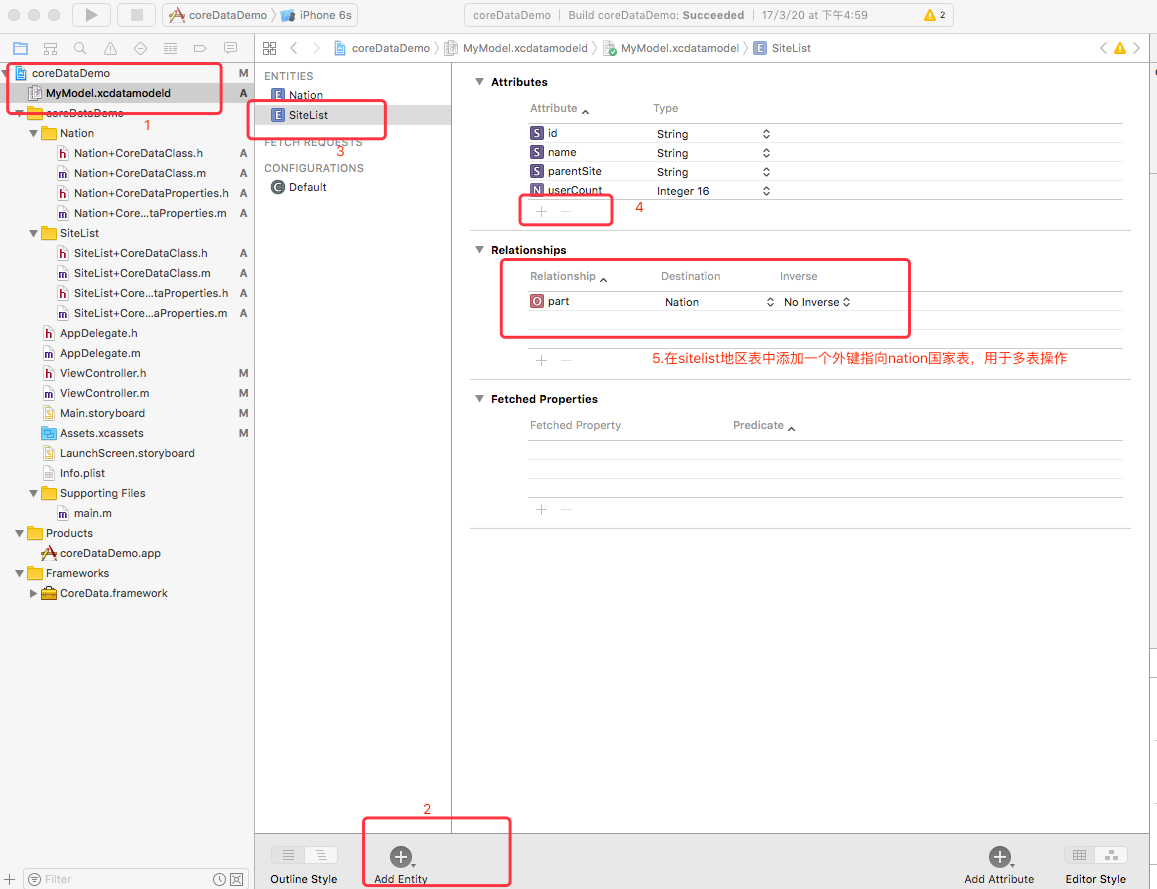Switch Outline Style to hierarchical view
The width and height of the screenshot is (1157, 889).
(x=321, y=855)
